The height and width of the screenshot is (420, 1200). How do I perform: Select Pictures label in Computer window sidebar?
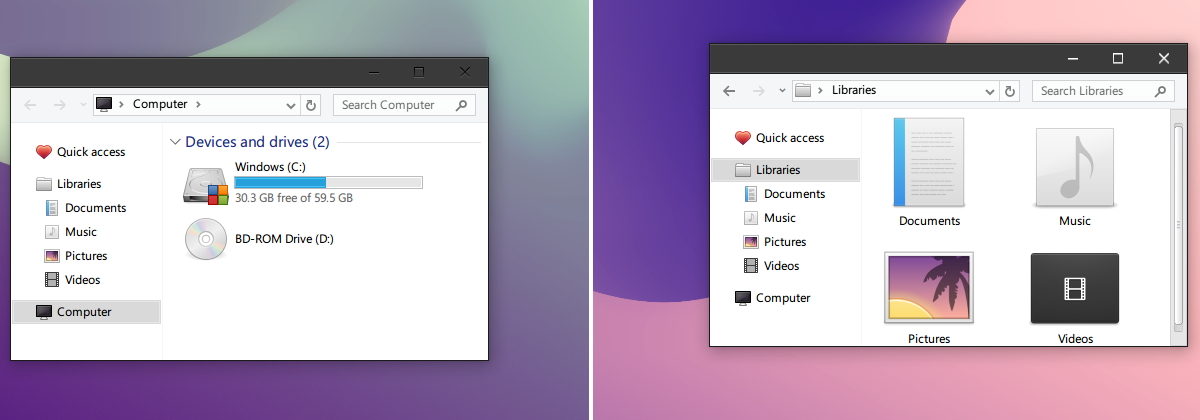point(86,256)
